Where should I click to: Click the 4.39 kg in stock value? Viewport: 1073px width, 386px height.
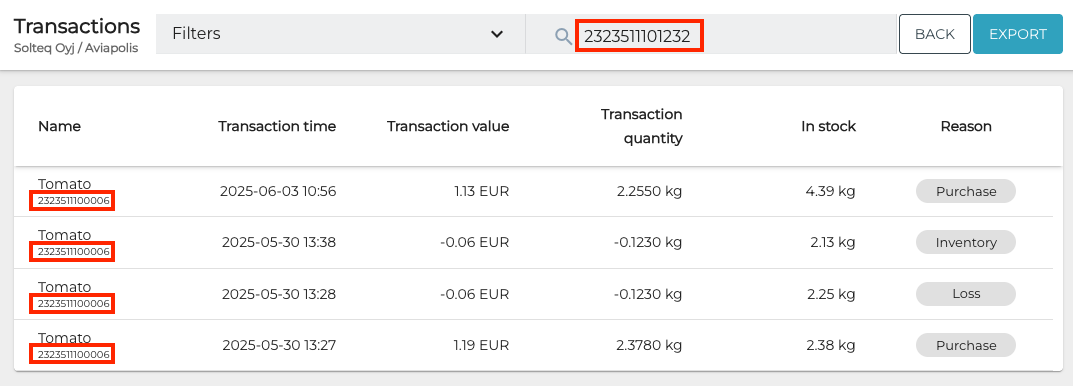tap(831, 192)
